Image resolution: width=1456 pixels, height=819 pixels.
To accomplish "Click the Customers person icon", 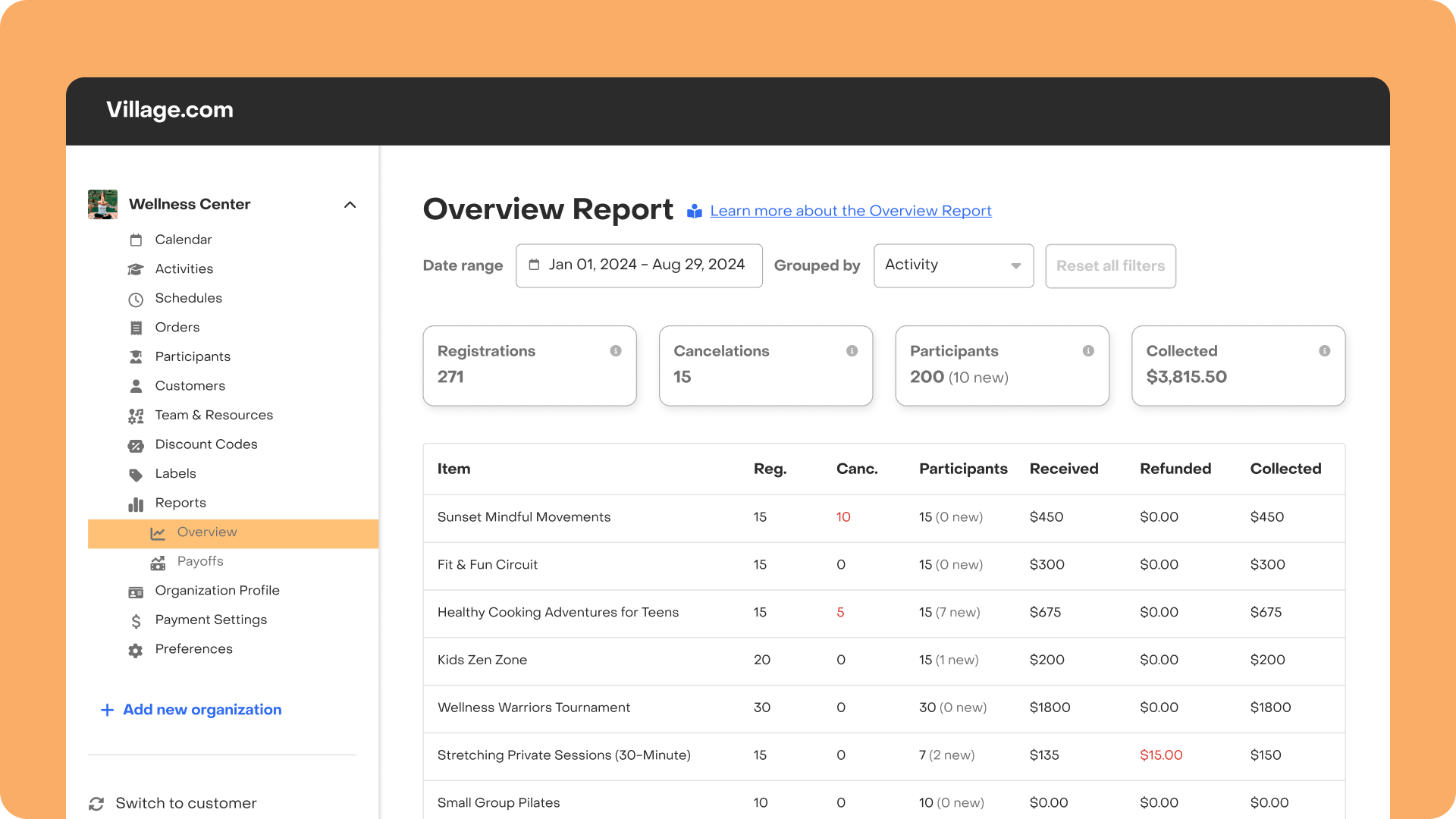I will [136, 386].
